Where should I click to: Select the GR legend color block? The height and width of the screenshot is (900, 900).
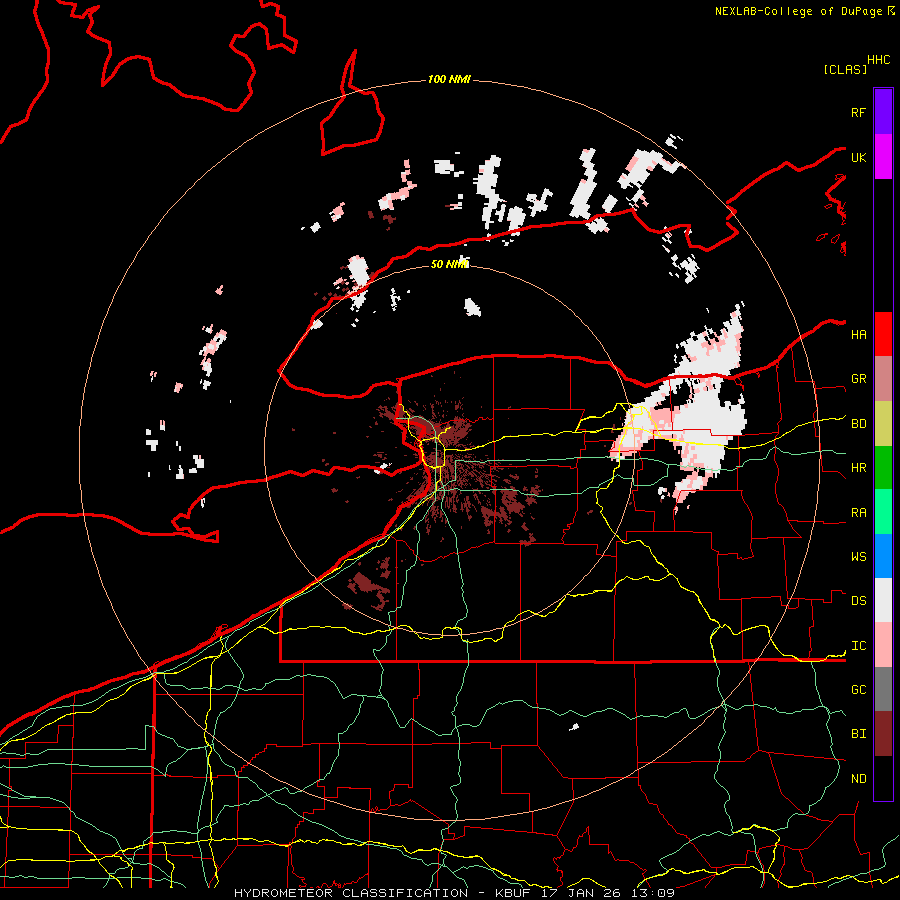(x=883, y=379)
